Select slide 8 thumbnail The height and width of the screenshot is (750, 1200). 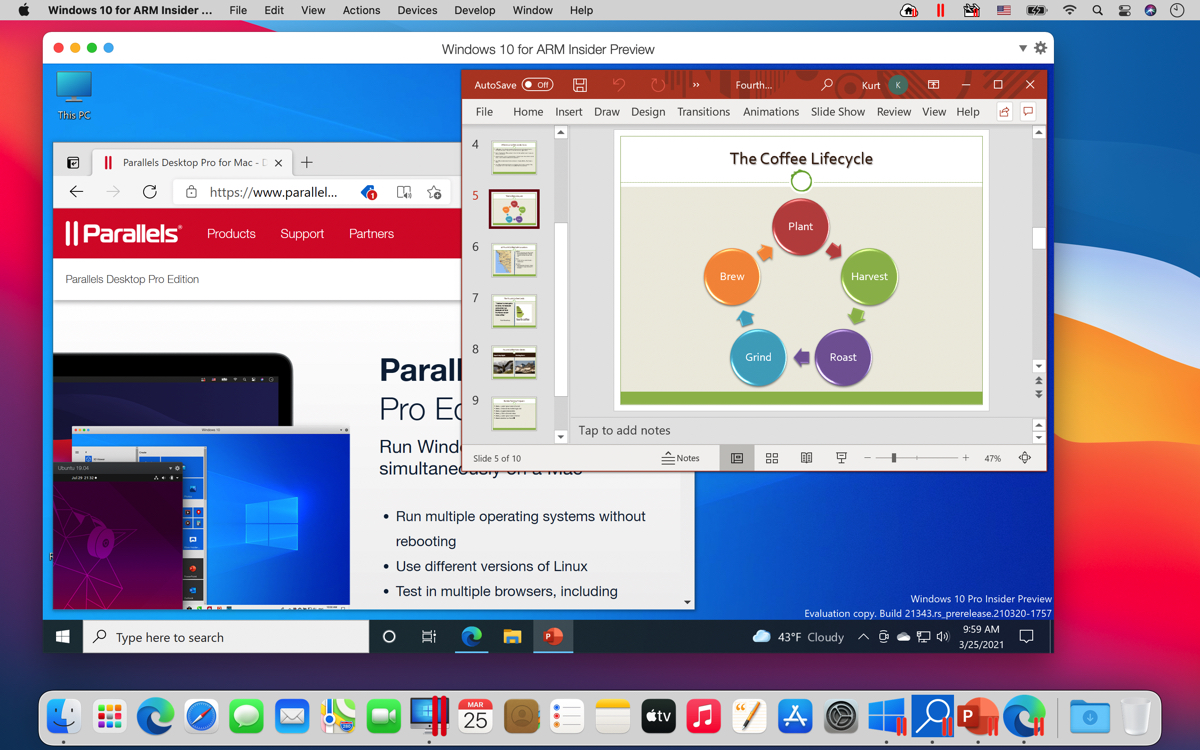click(514, 363)
